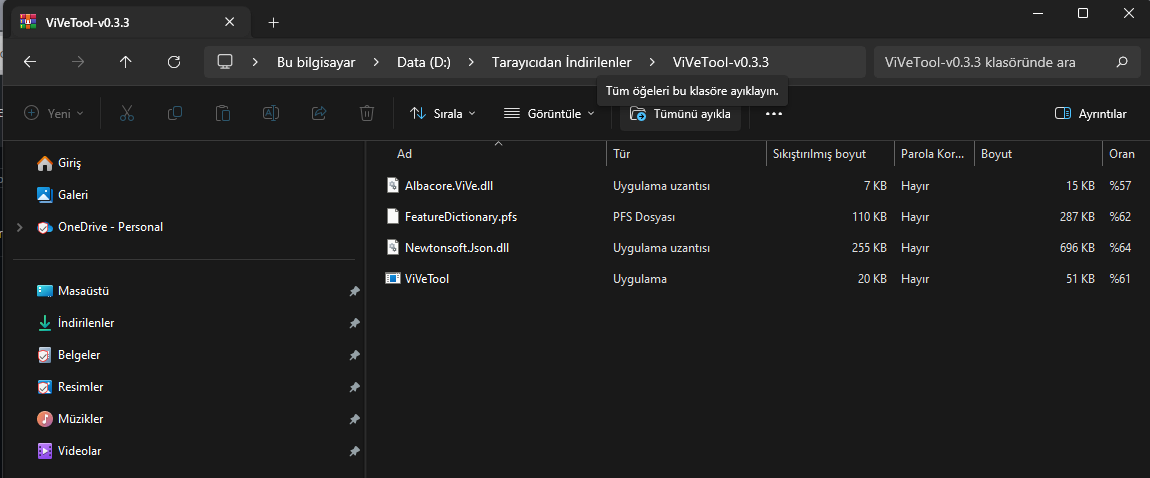This screenshot has width=1150, height=478.
Task: Navigate to Data (D:) breadcrumb
Action: [x=424, y=62]
